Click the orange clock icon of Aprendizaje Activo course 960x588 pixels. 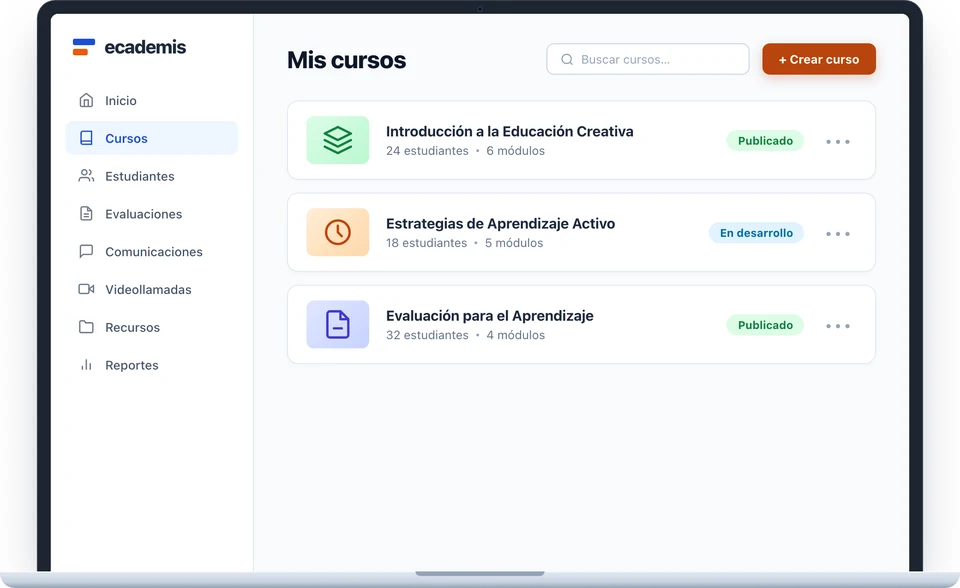pos(338,232)
